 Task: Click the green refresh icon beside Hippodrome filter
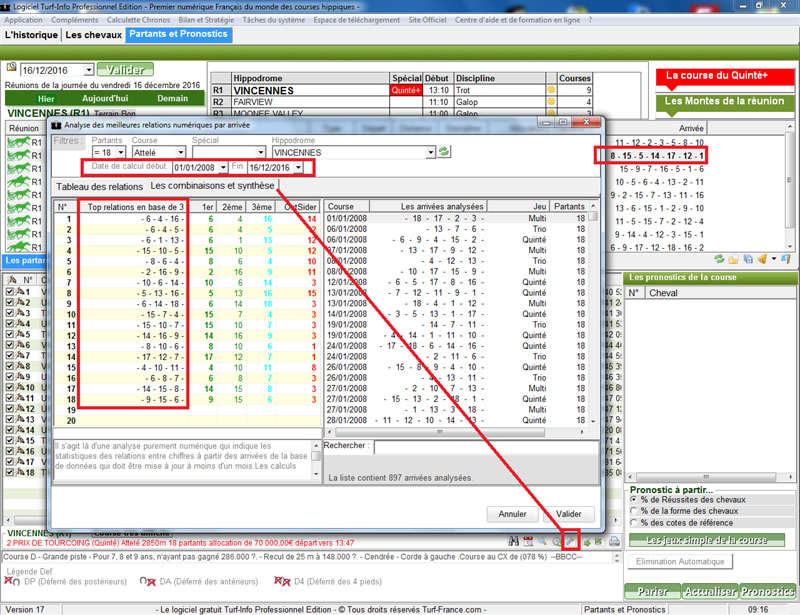(444, 152)
